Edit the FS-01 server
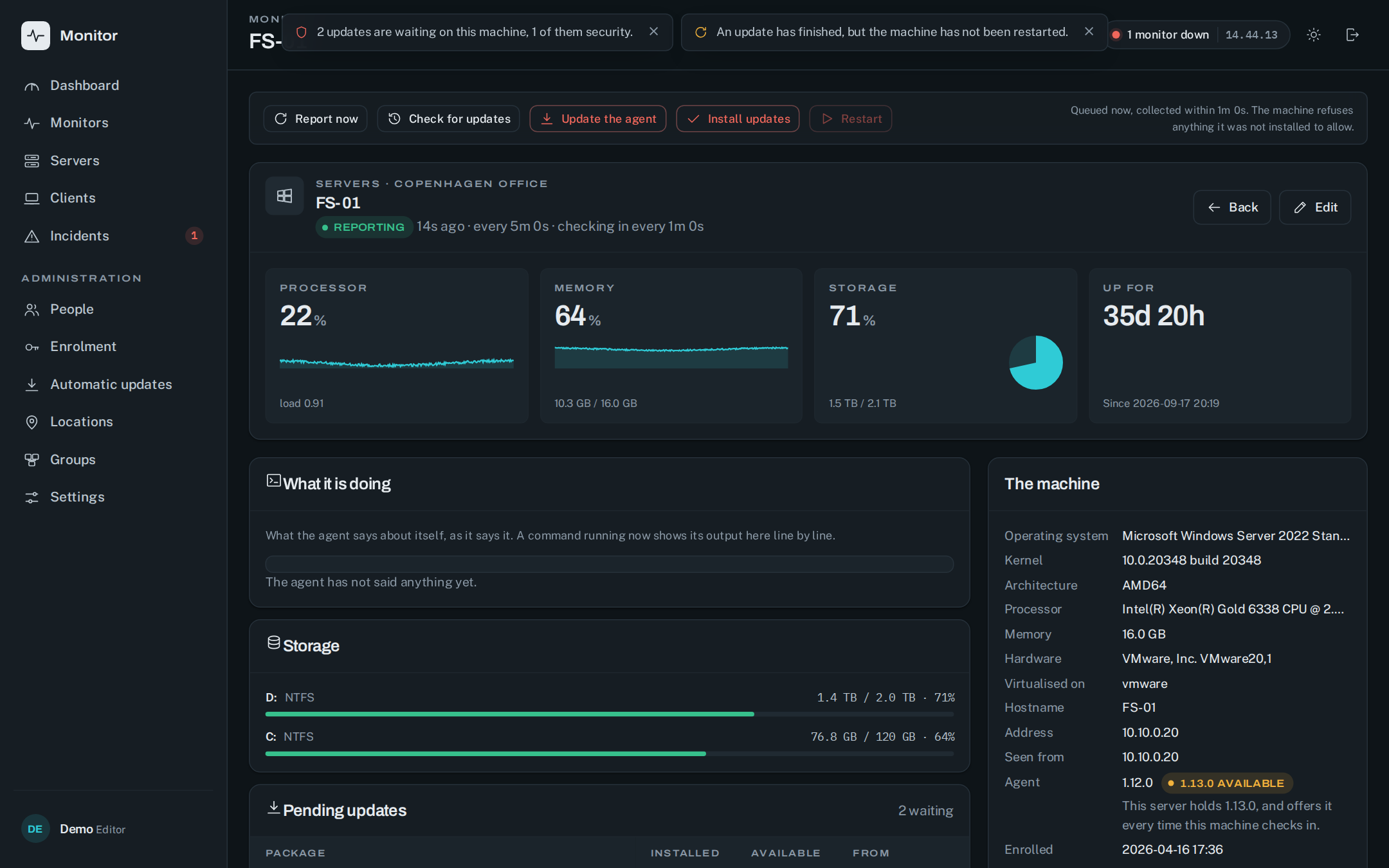Image resolution: width=1389 pixels, height=868 pixels. coord(1315,207)
